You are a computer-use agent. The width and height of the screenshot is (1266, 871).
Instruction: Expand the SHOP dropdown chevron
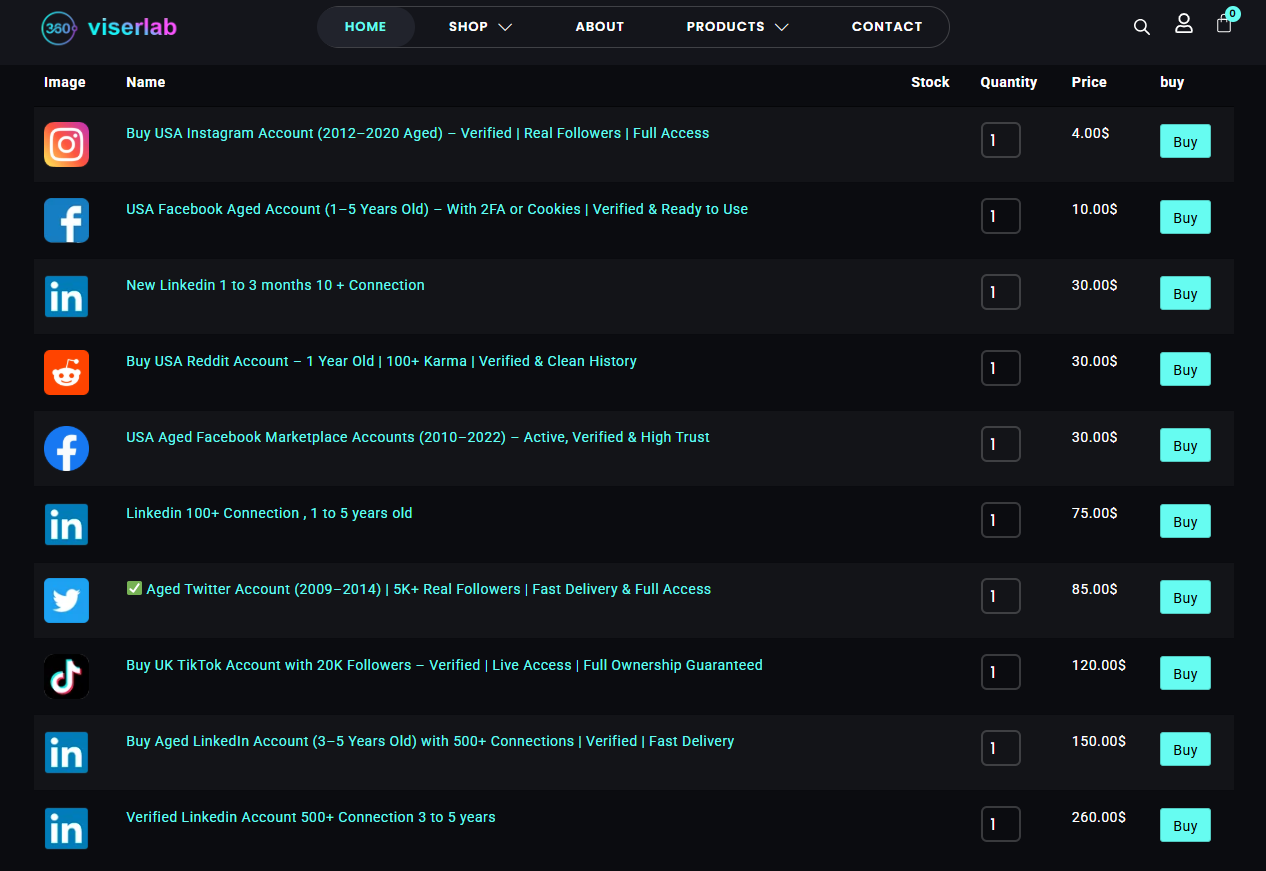click(505, 27)
